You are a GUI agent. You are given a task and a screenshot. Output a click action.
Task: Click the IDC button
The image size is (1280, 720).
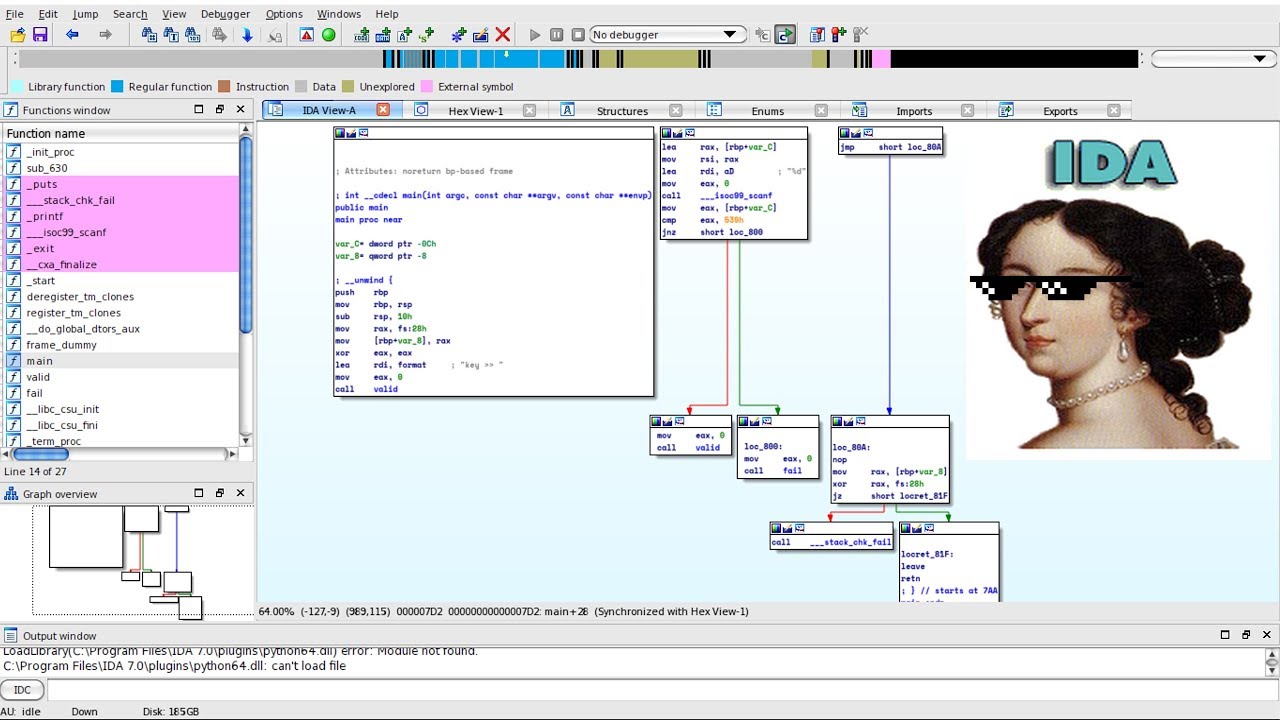22,690
